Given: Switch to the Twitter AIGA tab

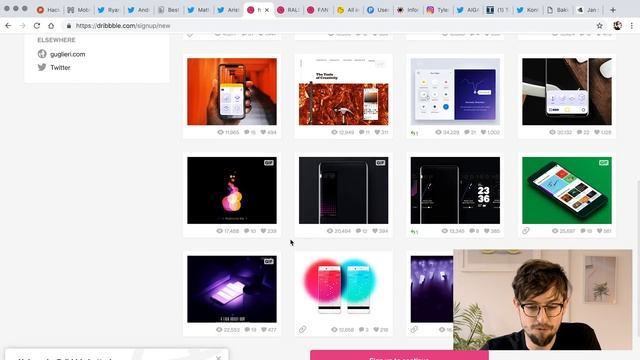Looking at the screenshot, I should point(468,10).
